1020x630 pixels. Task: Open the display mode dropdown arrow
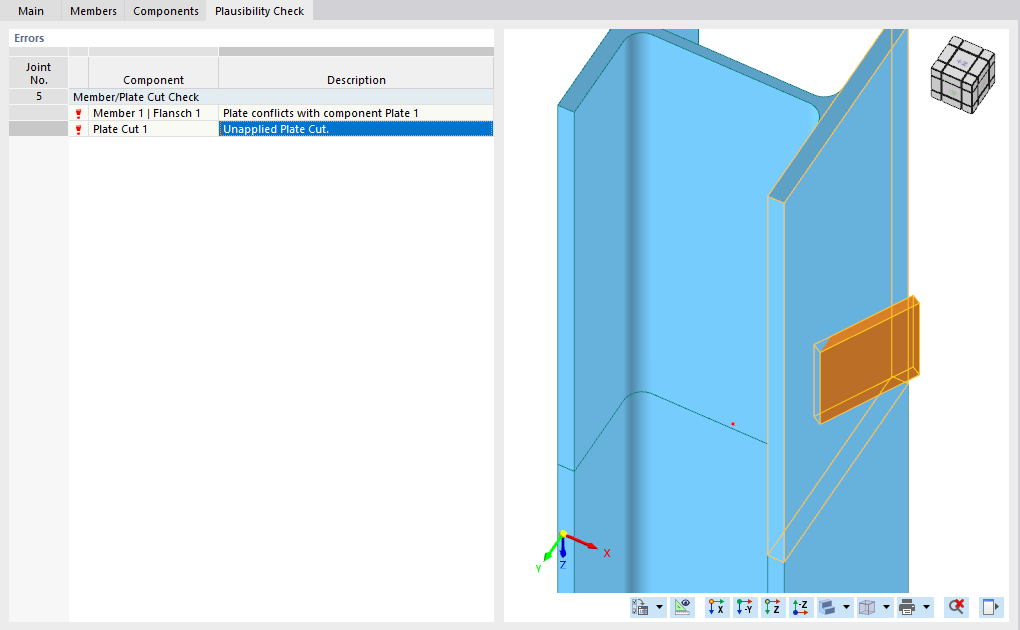846,607
